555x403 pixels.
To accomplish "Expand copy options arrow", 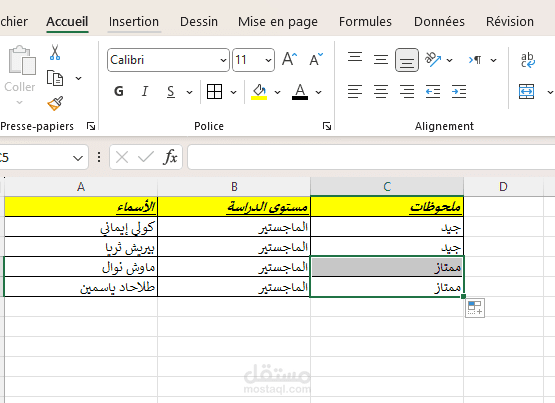I will pos(79,78).
